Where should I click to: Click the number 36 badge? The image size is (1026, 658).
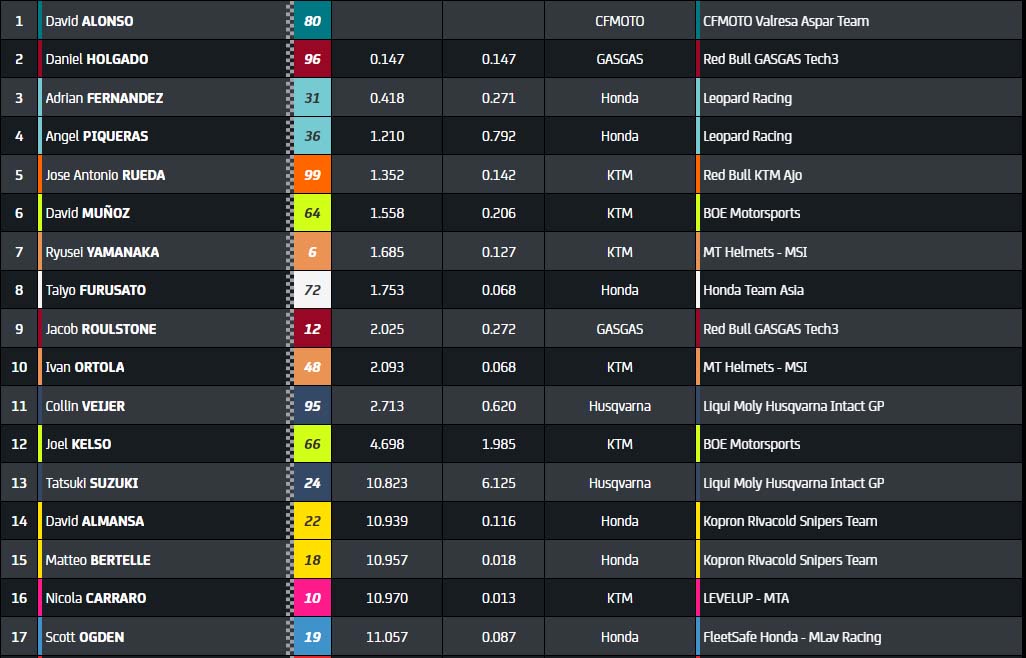(312, 136)
